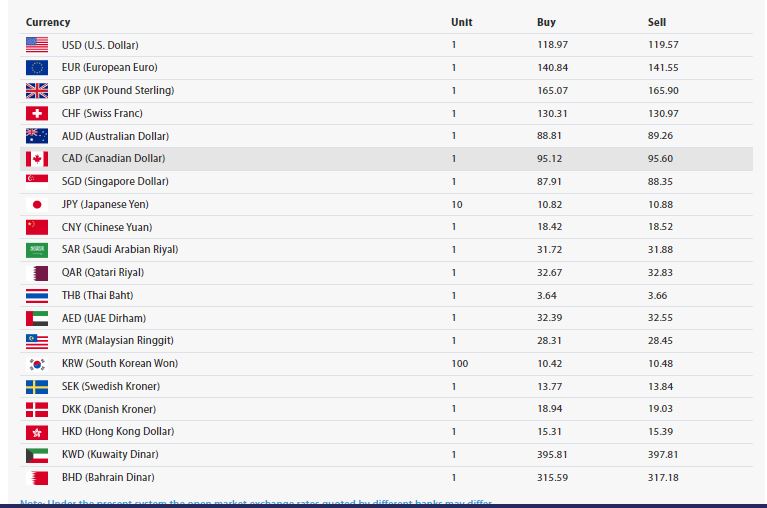Screen dimensions: 767x508
Task: Click the European Union flag icon
Action: click(x=37, y=68)
